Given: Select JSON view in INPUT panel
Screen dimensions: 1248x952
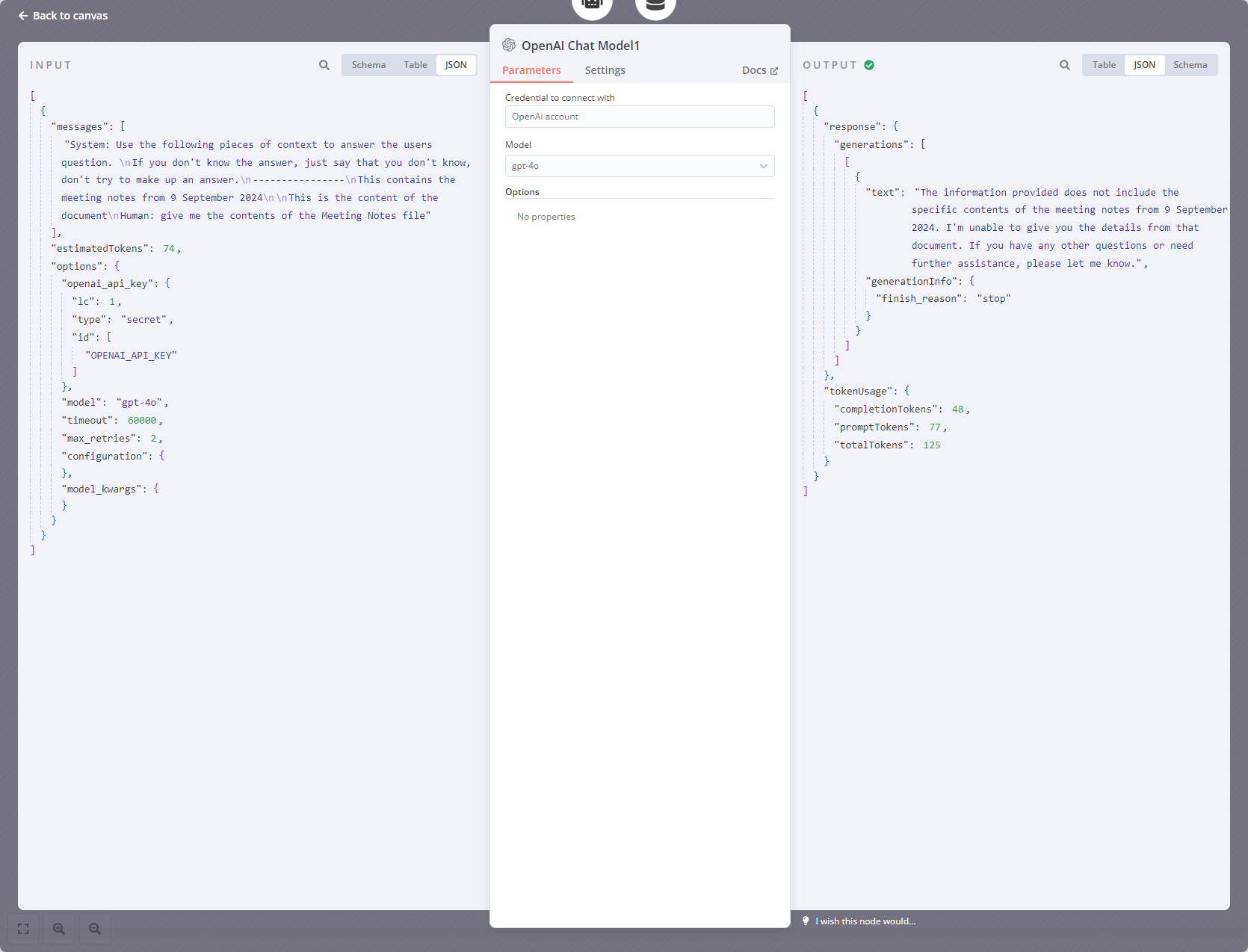Looking at the screenshot, I should 456,65.
